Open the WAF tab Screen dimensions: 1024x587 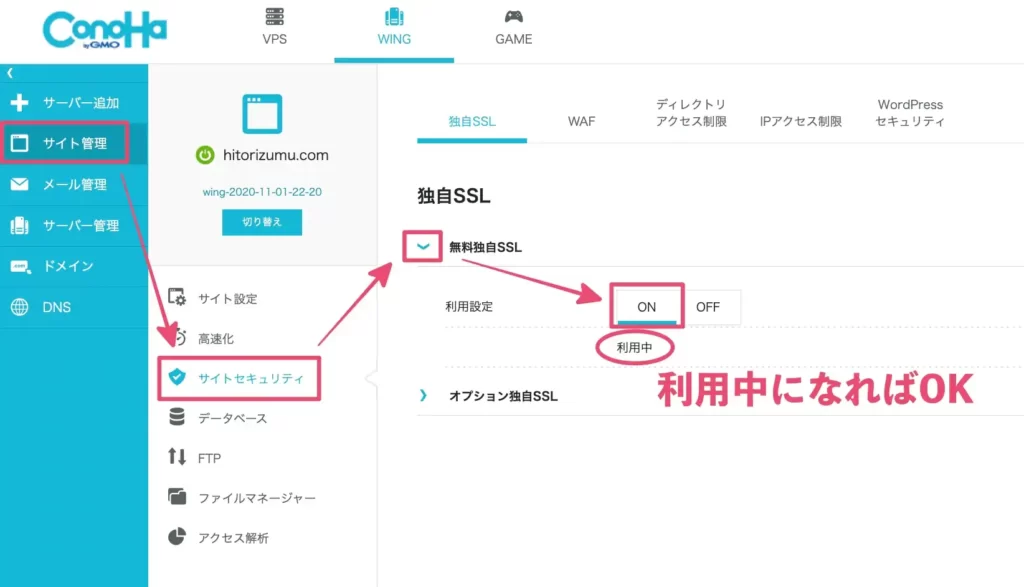[x=581, y=121]
